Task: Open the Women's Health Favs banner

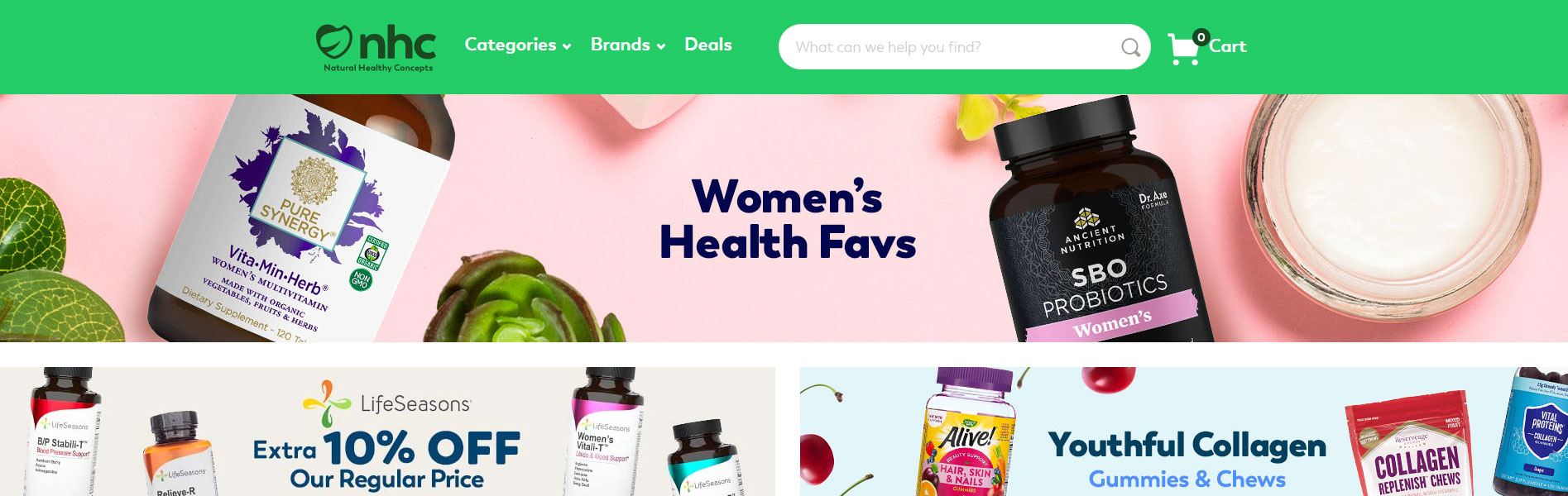Action: pos(784,218)
